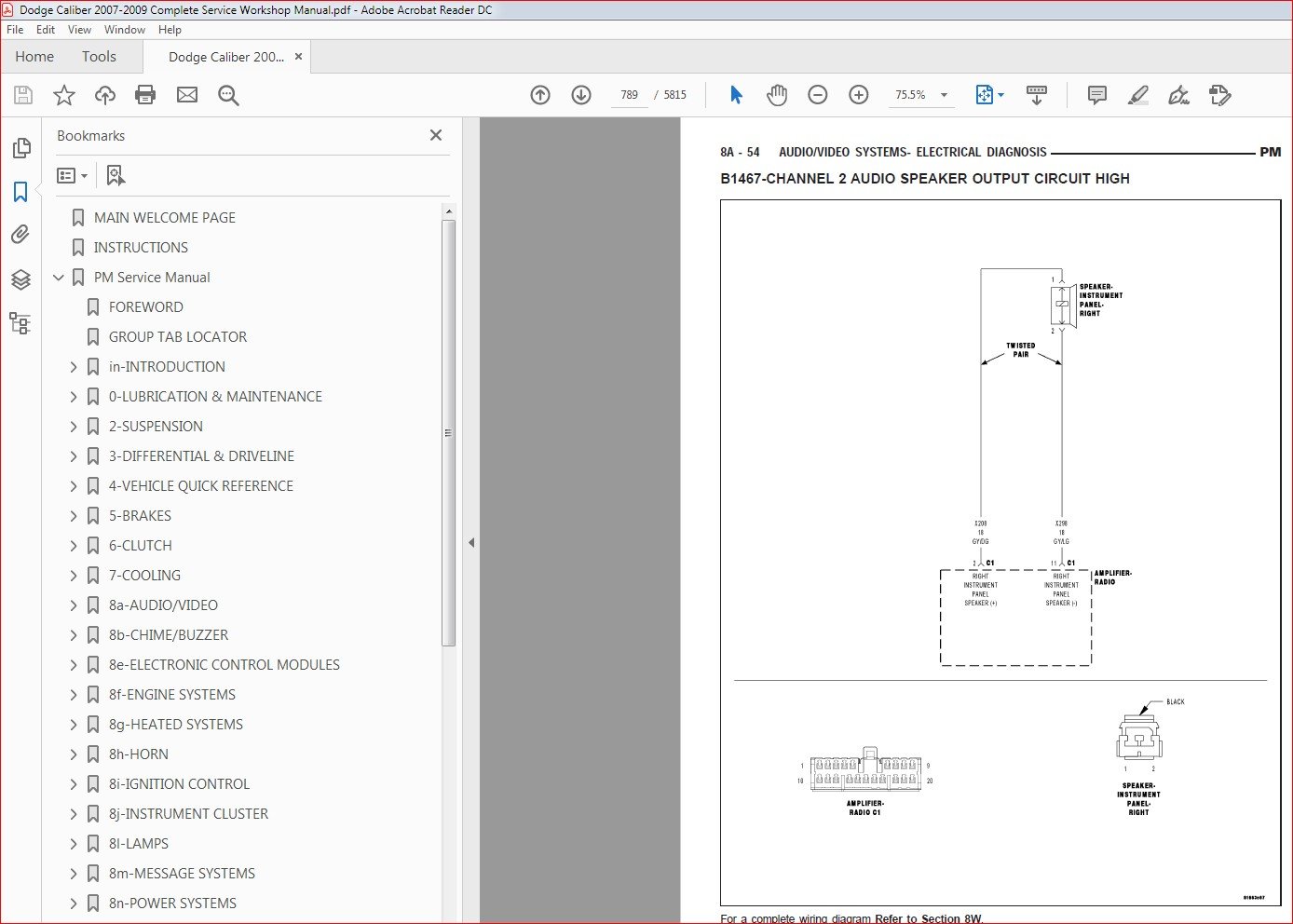The height and width of the screenshot is (924, 1293).
Task: Open the INSTRUCTIONS bookmark
Action: click(x=141, y=248)
